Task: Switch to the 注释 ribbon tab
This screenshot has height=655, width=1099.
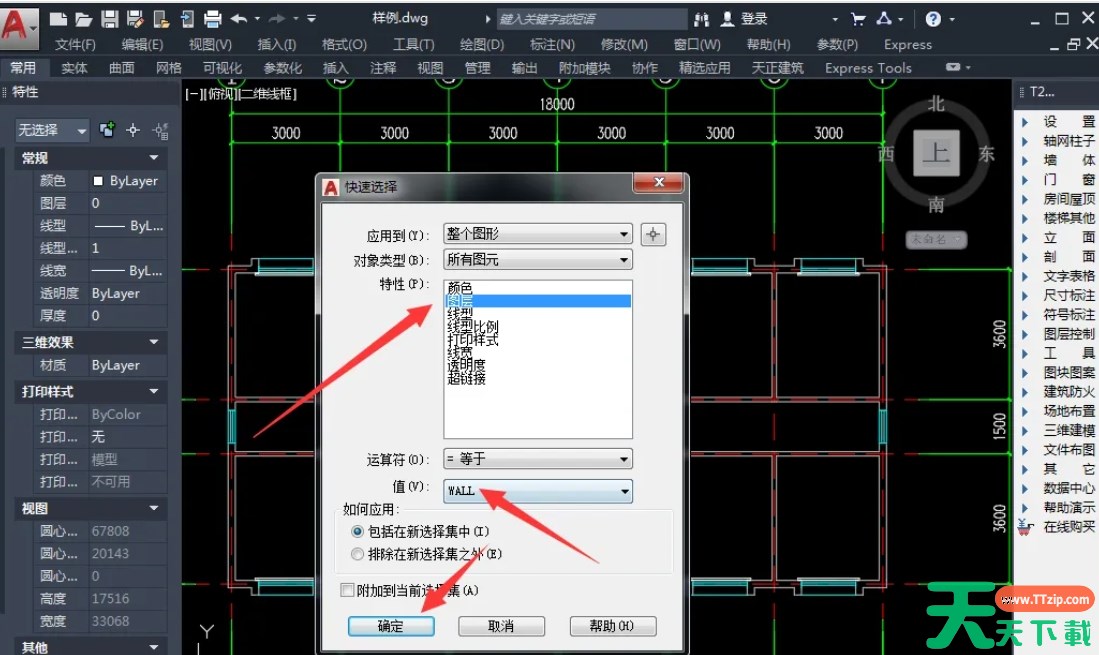Action: coord(382,68)
